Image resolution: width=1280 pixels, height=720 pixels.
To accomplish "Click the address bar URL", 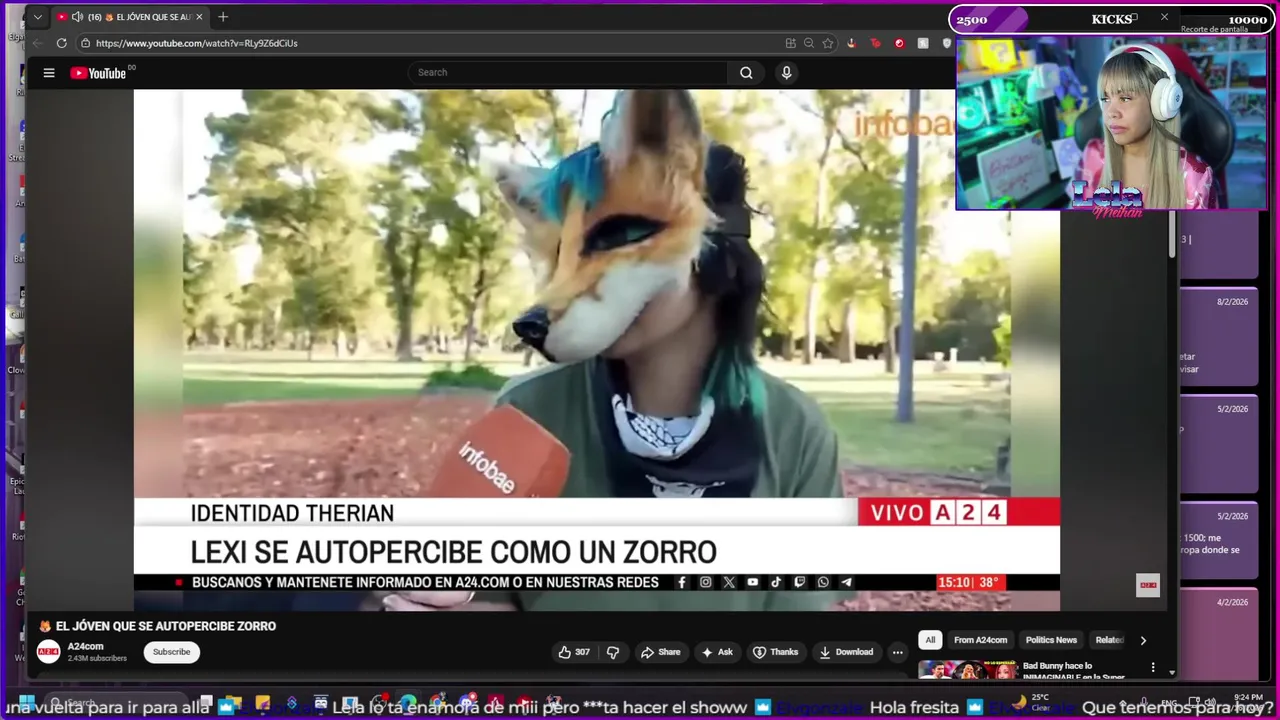I will pos(196,43).
